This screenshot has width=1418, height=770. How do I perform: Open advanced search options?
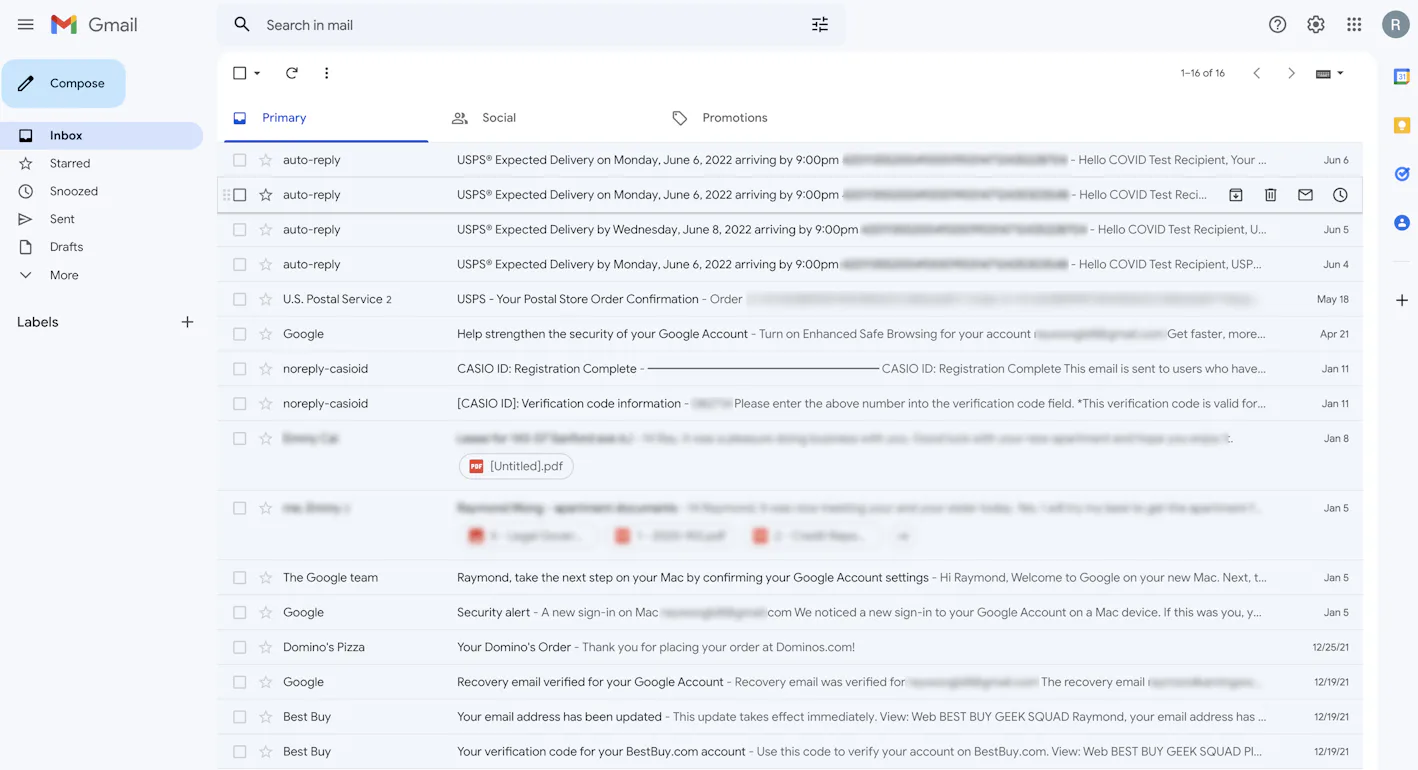tap(820, 24)
